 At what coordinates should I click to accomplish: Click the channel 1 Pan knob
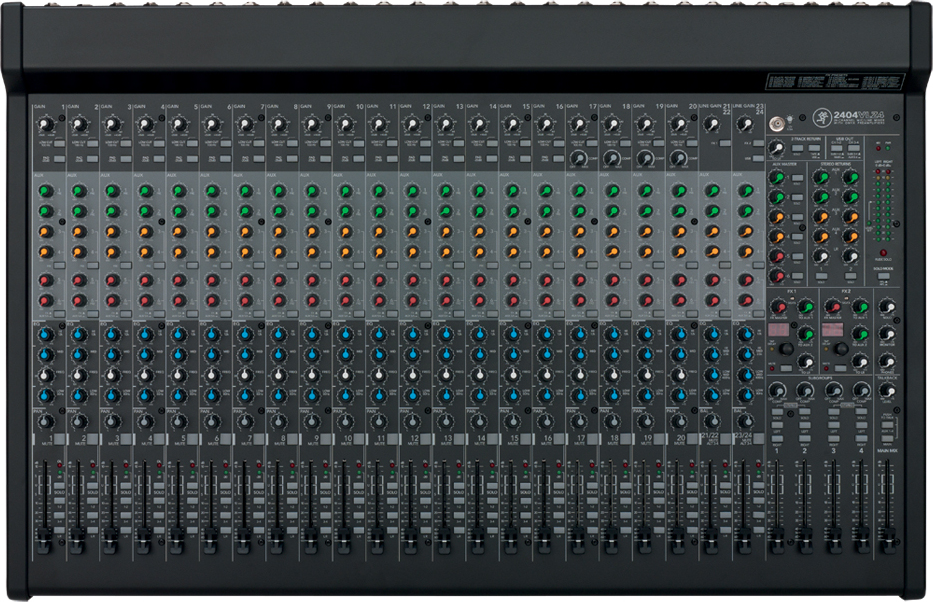pyautogui.click(x=46, y=422)
